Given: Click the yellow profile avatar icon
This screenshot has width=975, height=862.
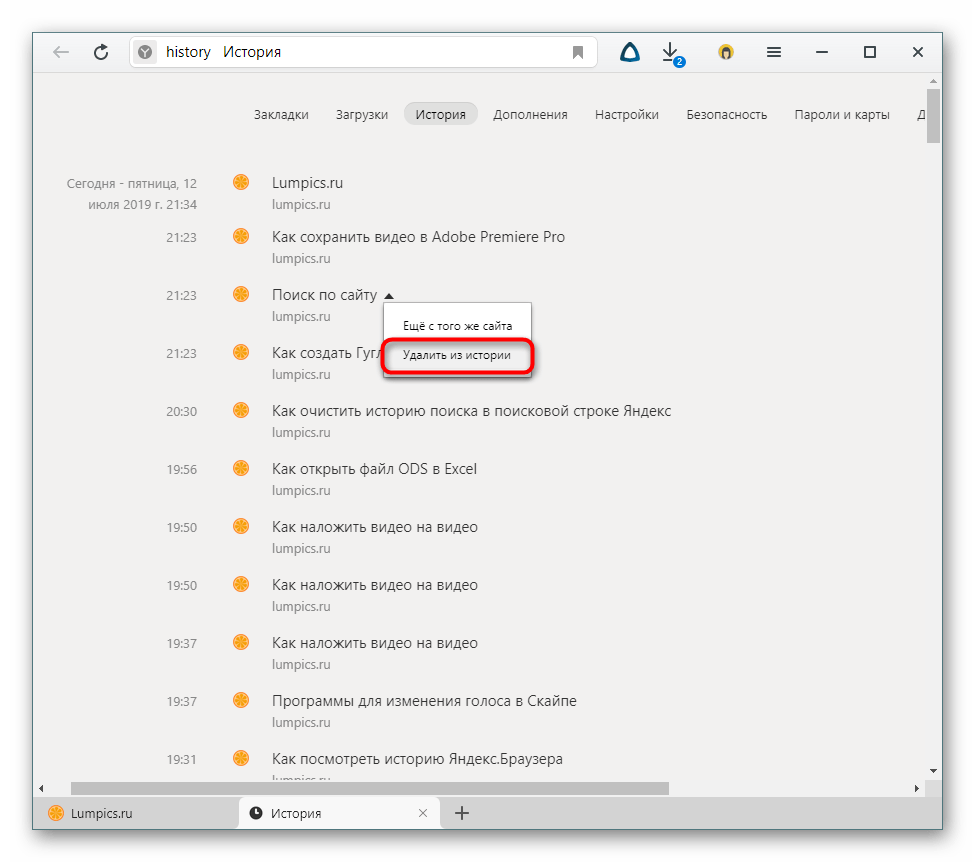Looking at the screenshot, I should (726, 52).
